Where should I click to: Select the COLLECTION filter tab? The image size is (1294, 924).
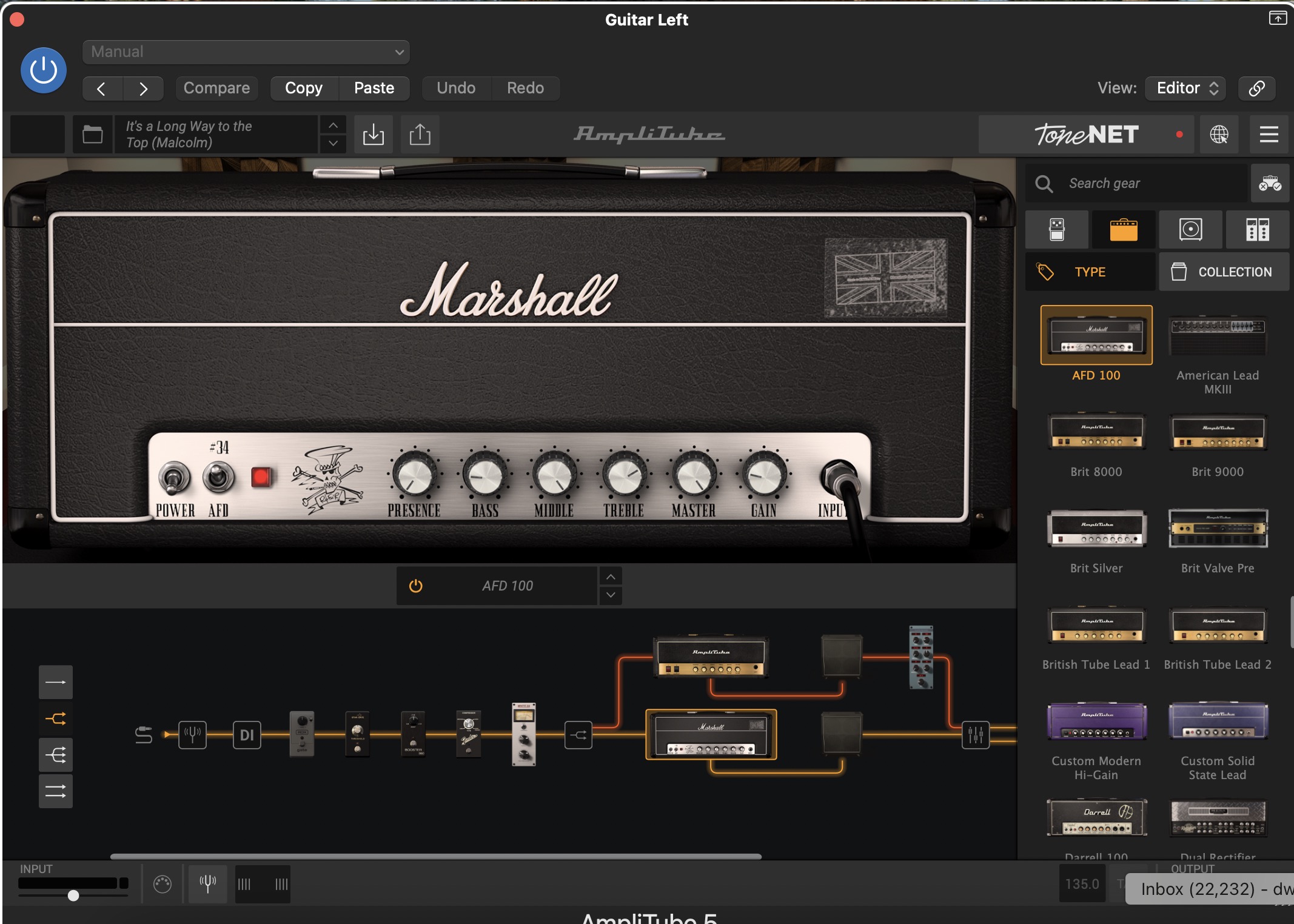pyautogui.click(x=1224, y=272)
